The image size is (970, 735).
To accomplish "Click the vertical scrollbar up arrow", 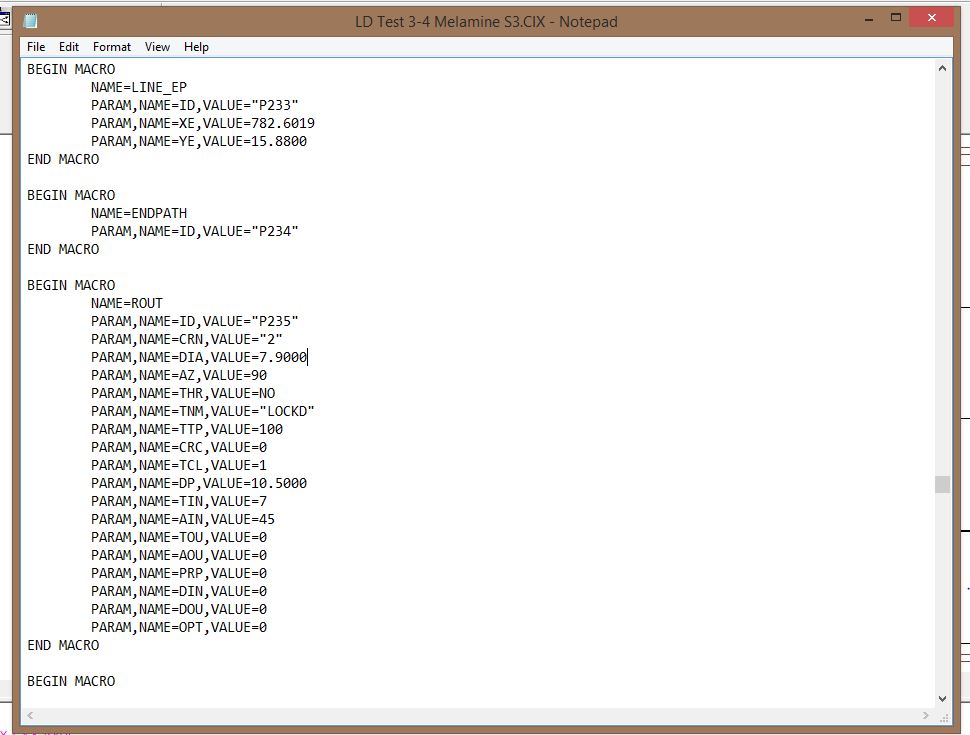I will 942,69.
